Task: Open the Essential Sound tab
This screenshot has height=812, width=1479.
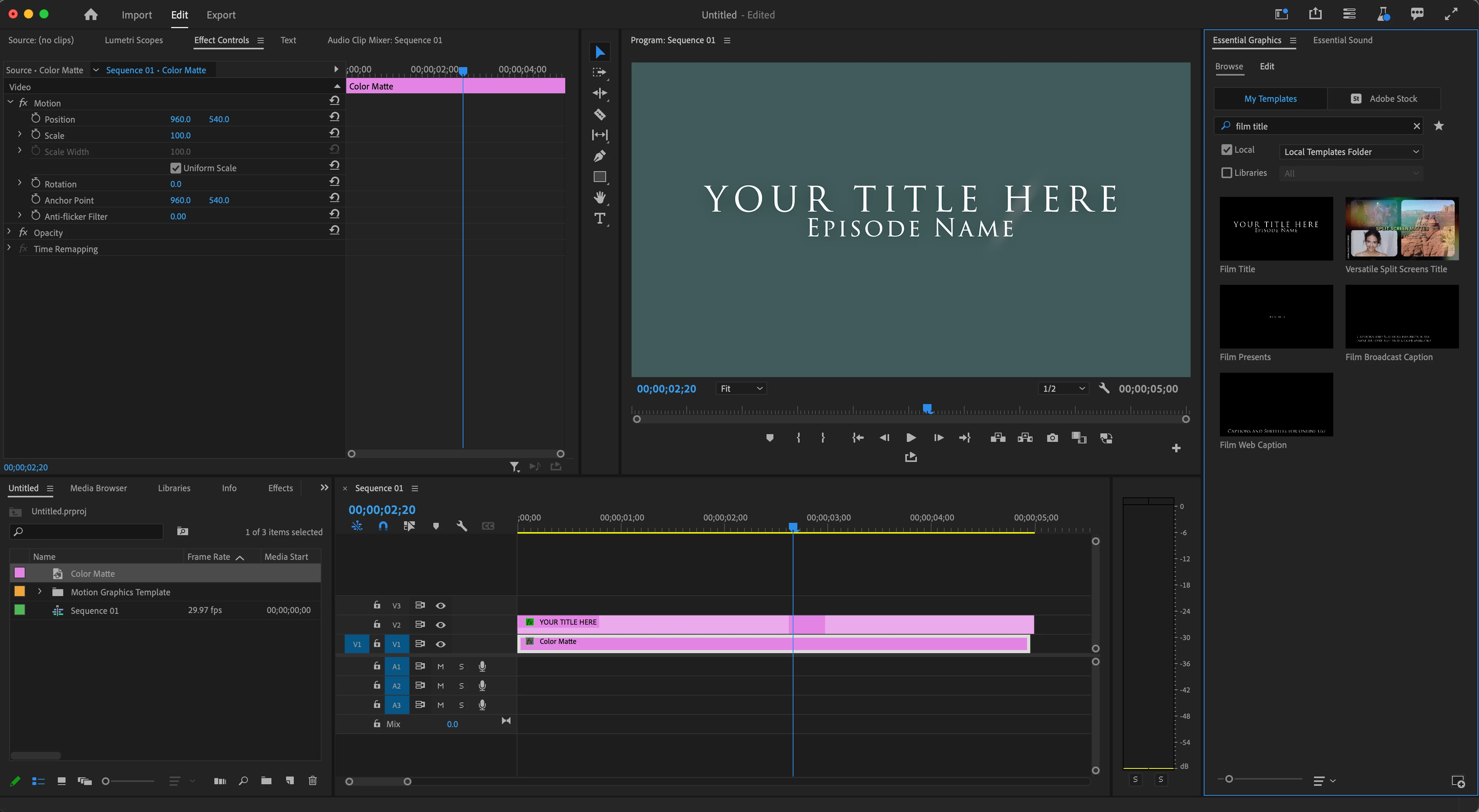Action: click(x=1343, y=40)
